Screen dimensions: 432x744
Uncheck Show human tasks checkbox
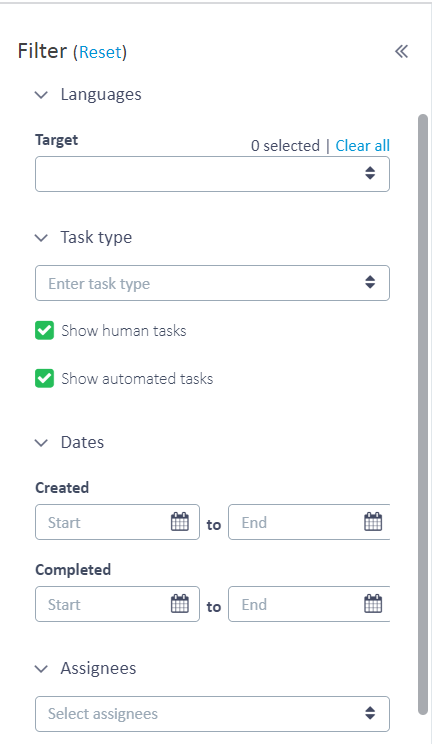click(45, 330)
